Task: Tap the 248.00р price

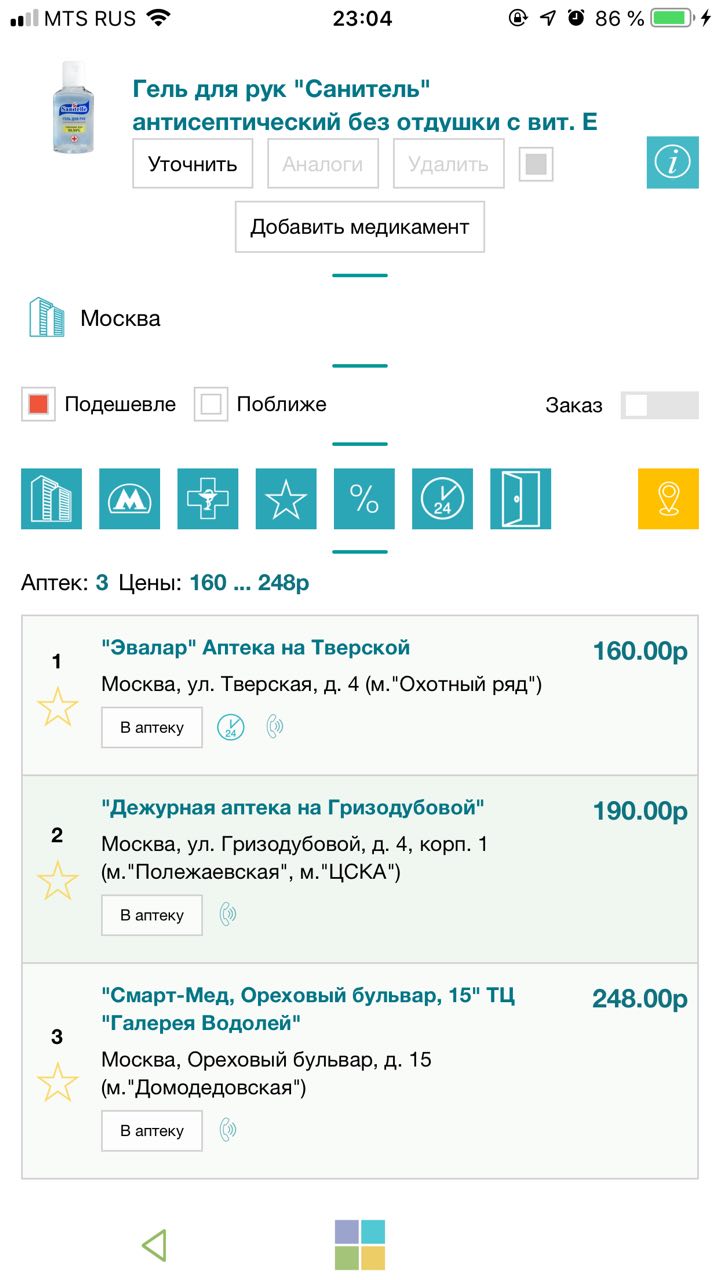Action: (640, 999)
